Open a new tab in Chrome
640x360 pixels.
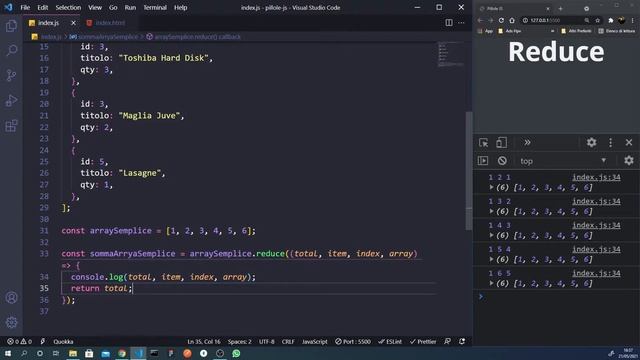[x=560, y=8]
